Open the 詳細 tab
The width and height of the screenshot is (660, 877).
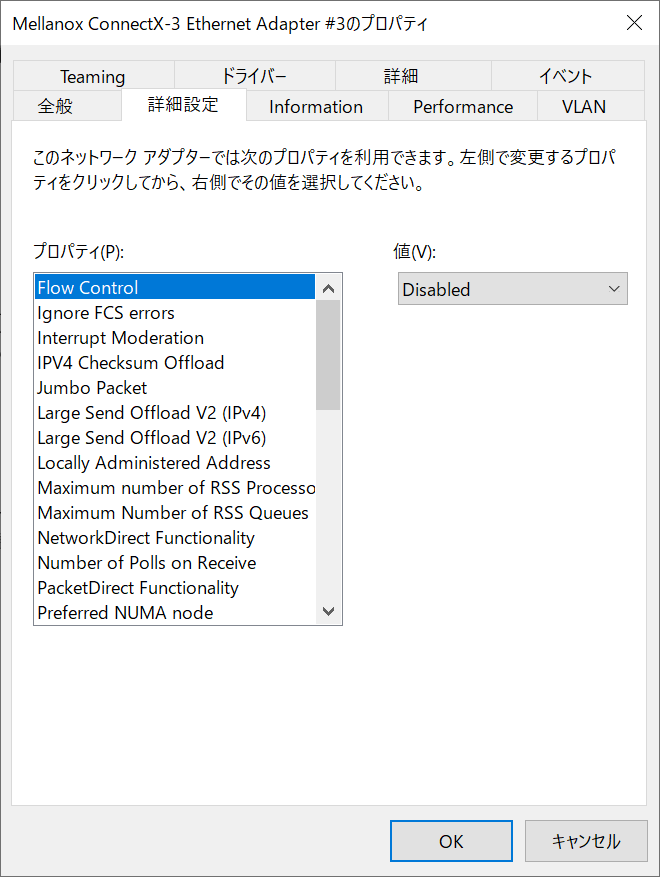click(413, 76)
